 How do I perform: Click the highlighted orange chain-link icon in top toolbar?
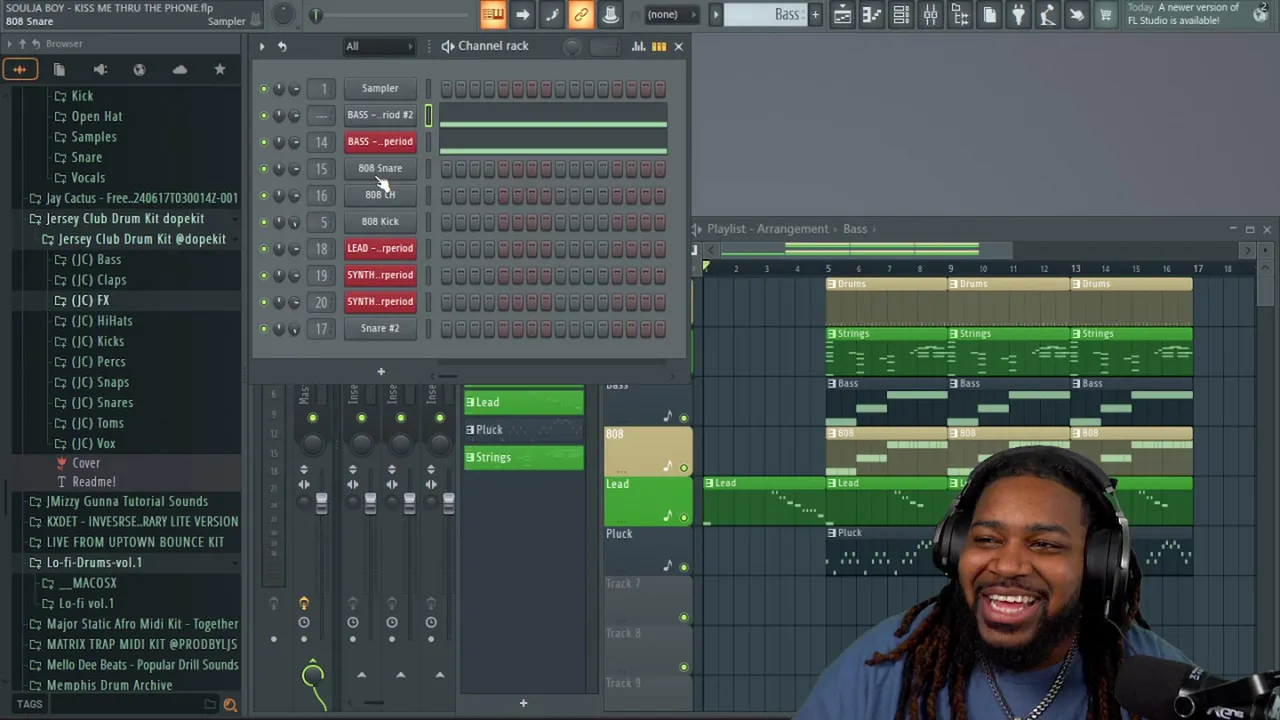click(580, 14)
